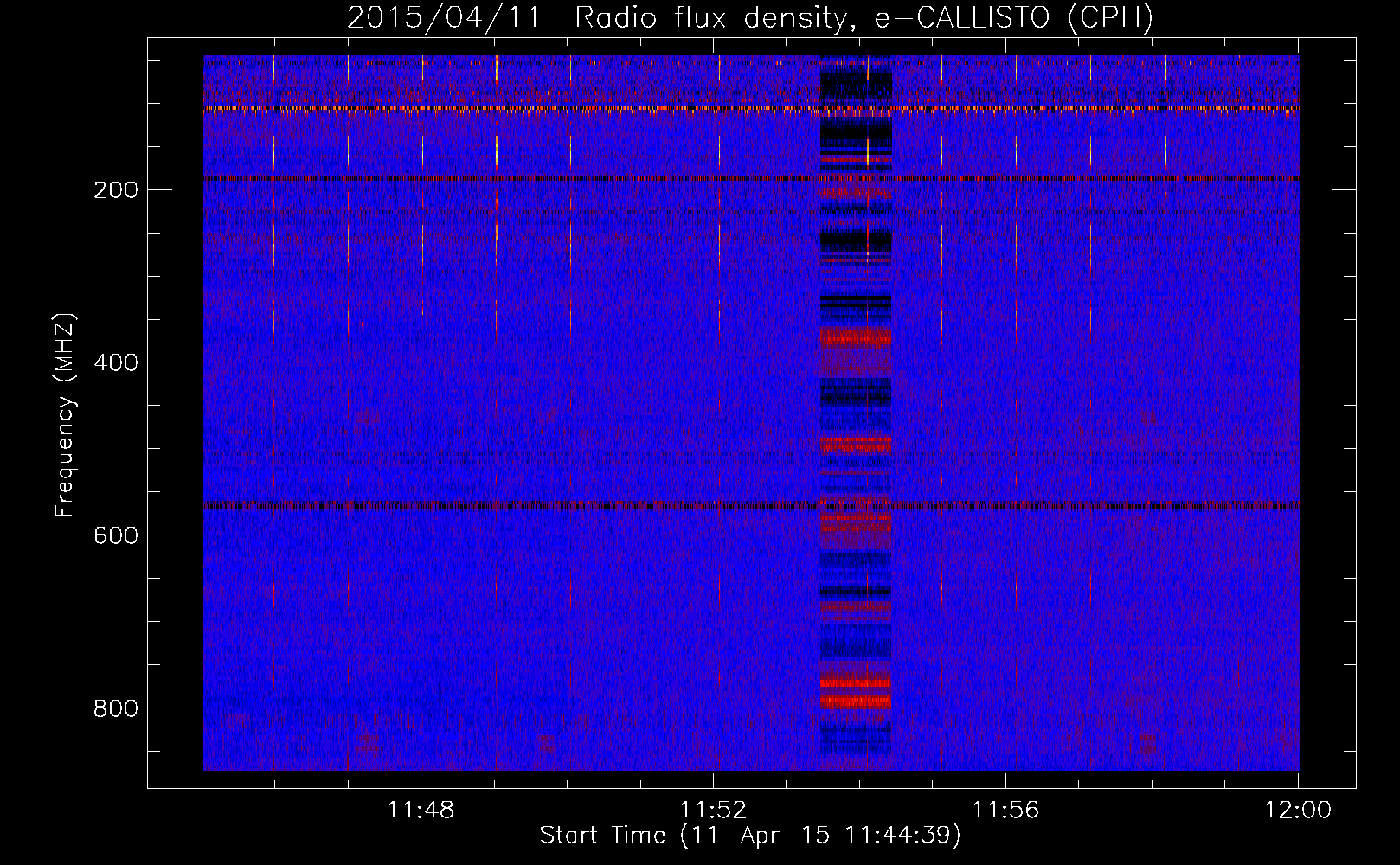The height and width of the screenshot is (865, 1400).
Task: Click the 11:56 time tick label
Action: tap(1005, 811)
